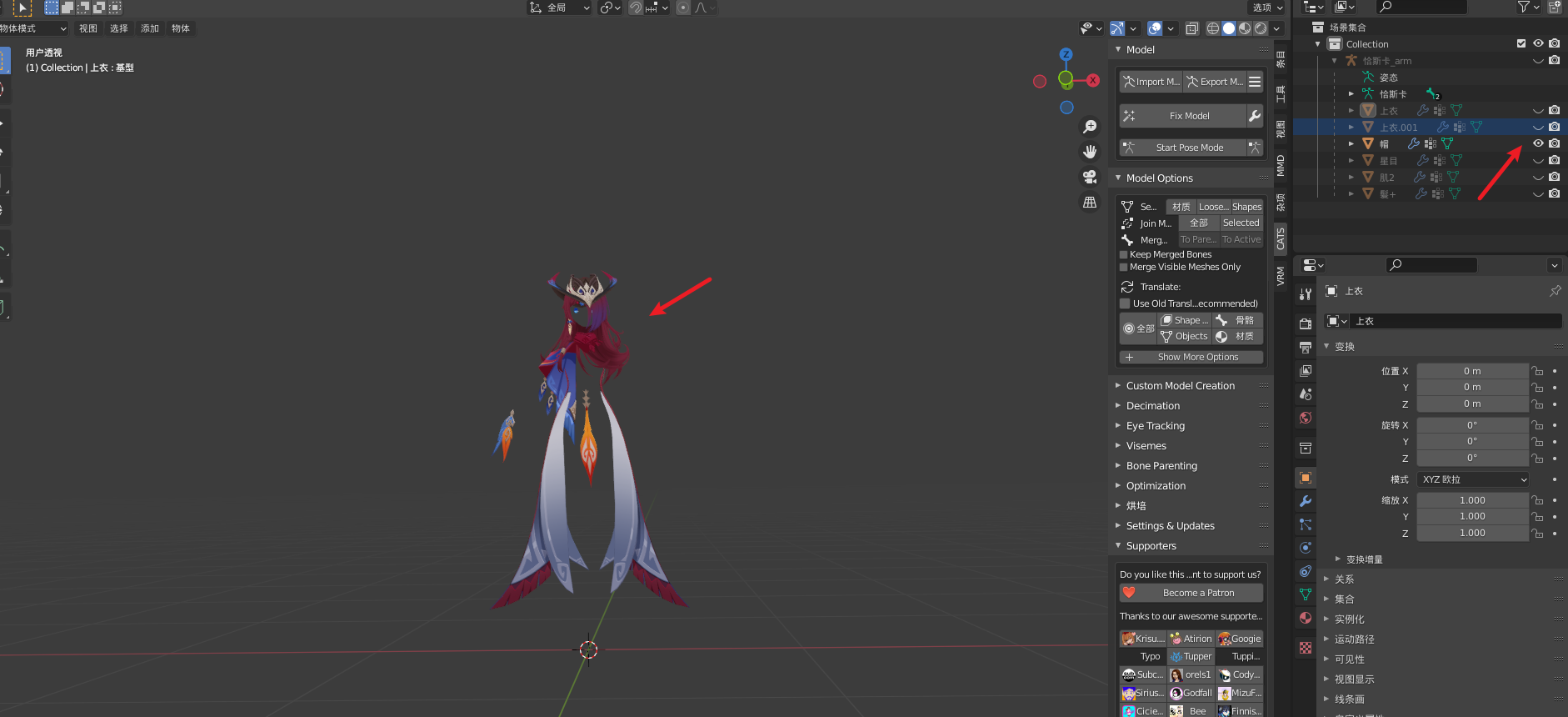Viewport: 1568px width, 717px height.
Task: Enable Merge Visible Meshes Only checkbox
Action: coord(1123,267)
